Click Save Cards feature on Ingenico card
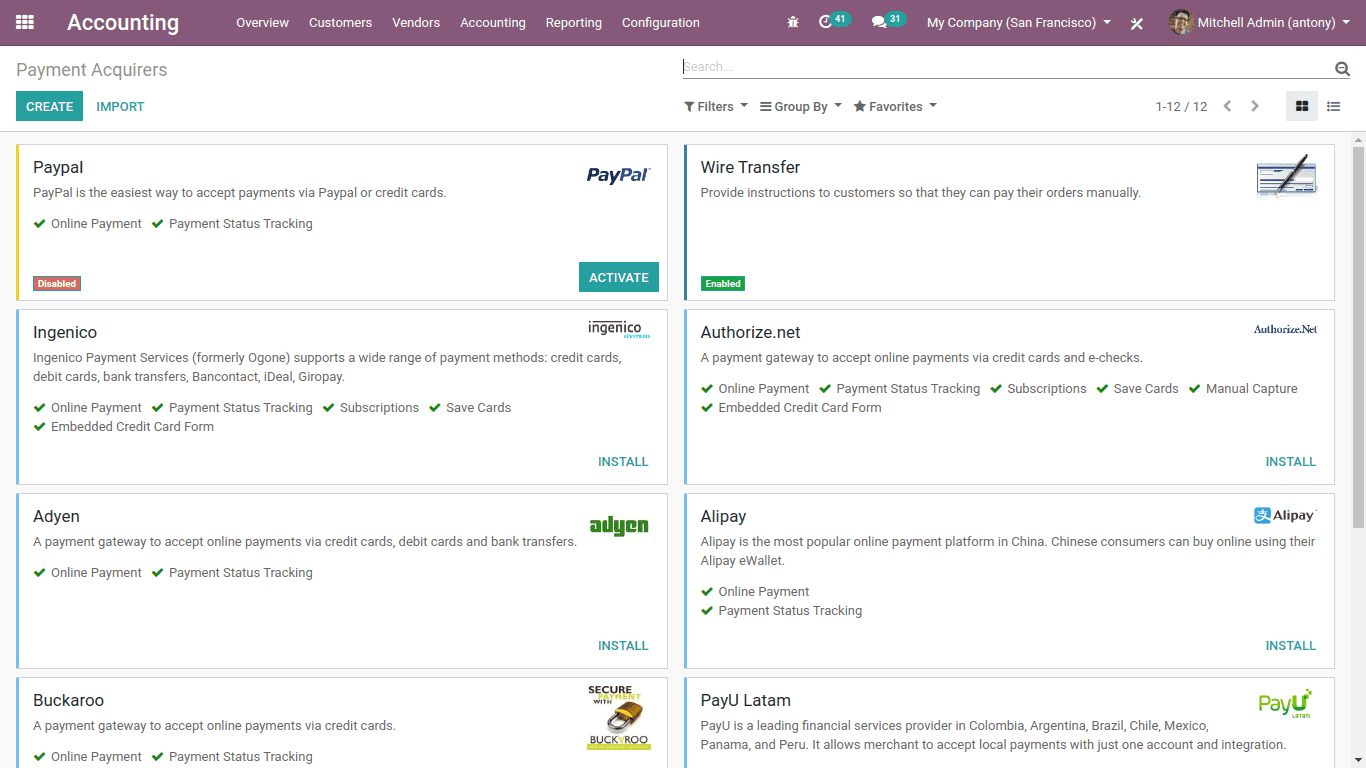Image resolution: width=1366 pixels, height=768 pixels. point(470,407)
